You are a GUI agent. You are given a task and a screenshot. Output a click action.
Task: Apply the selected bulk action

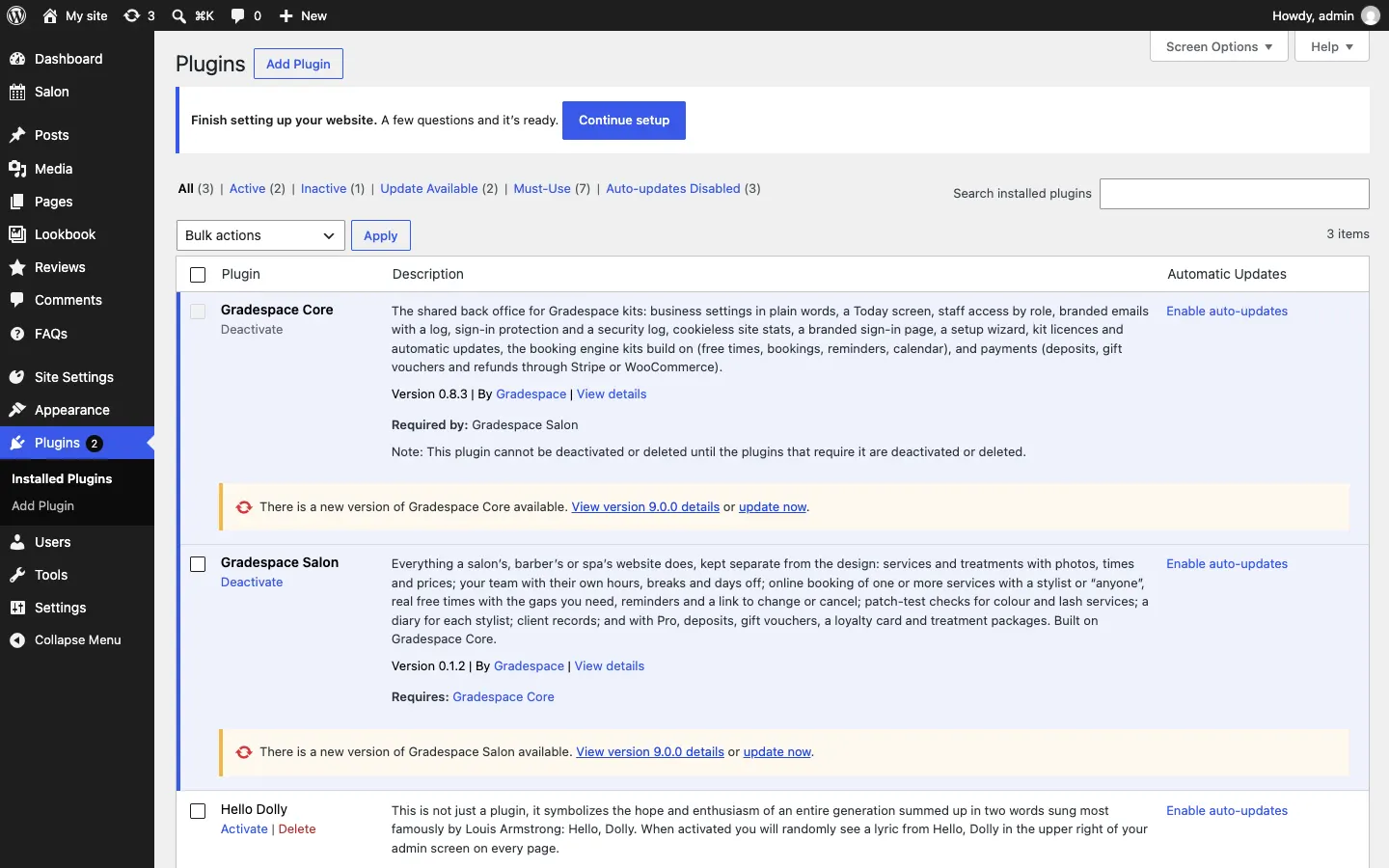pos(381,235)
